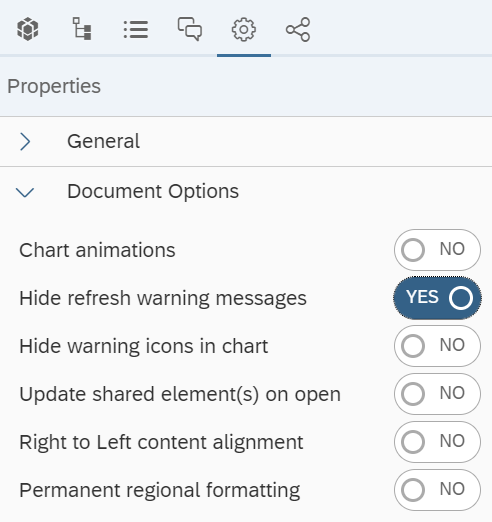
Task: Click the Permanent regional formatting label
Action: [160, 491]
